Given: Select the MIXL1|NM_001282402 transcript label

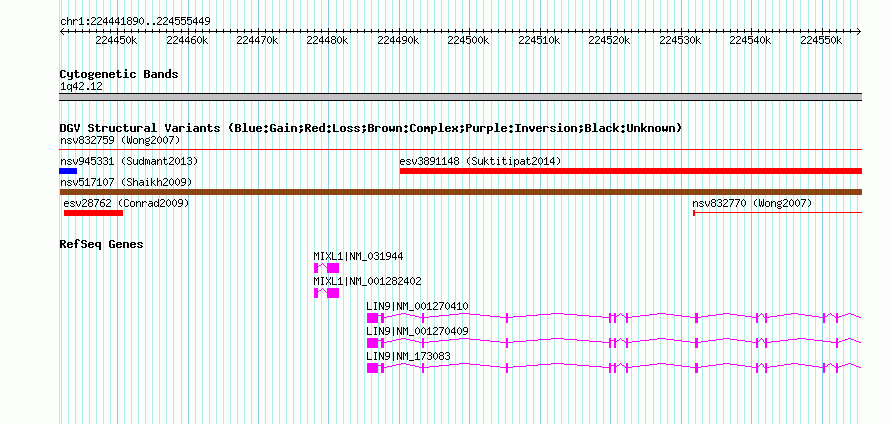Looking at the screenshot, I should (367, 282).
